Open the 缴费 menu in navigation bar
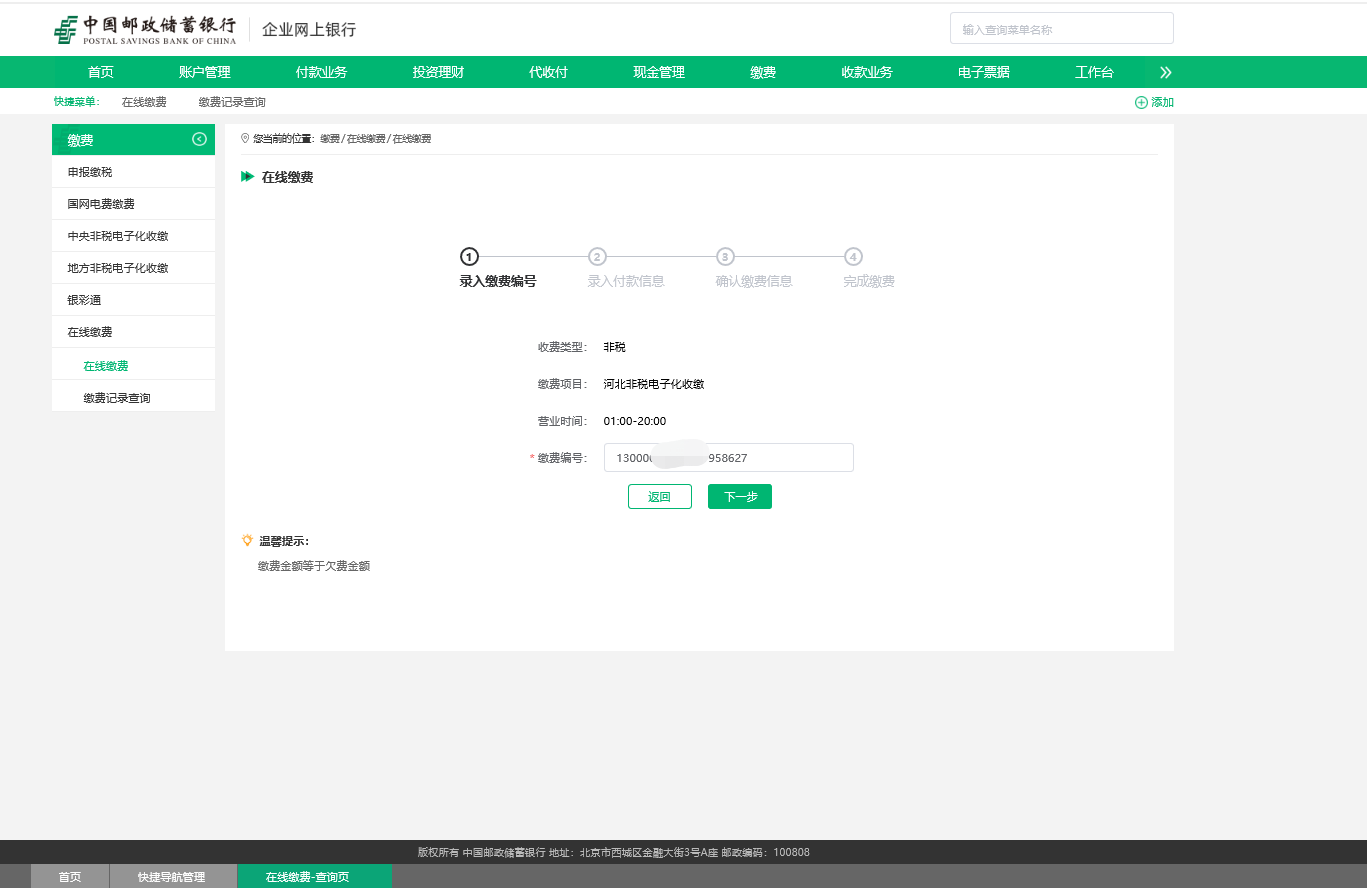Screen dimensions: 1367x888 coord(760,71)
